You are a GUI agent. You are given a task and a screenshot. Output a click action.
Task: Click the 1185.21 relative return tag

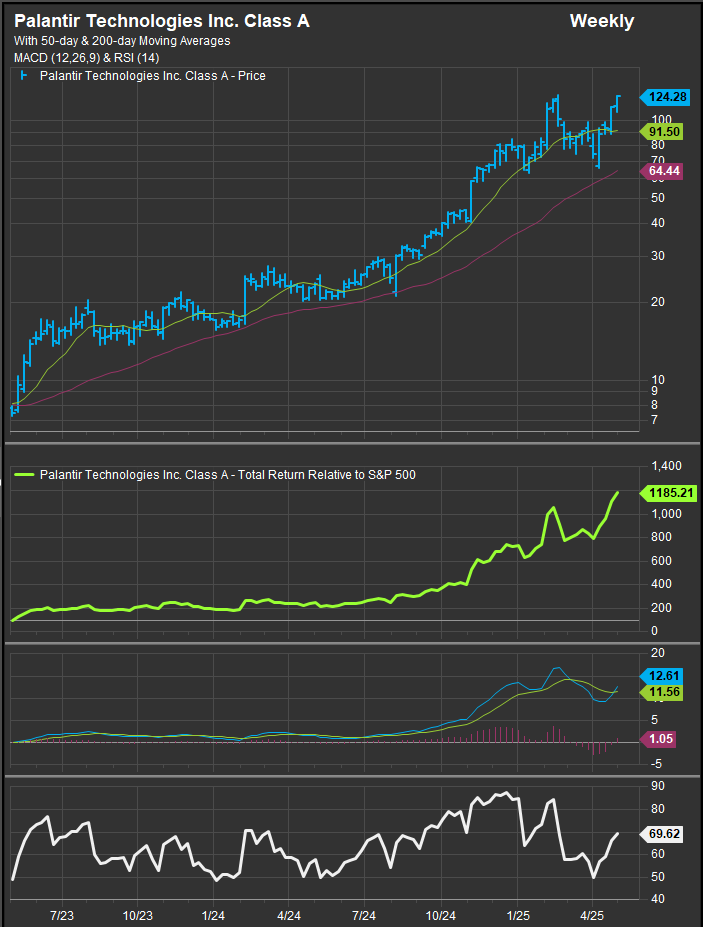pyautogui.click(x=669, y=493)
